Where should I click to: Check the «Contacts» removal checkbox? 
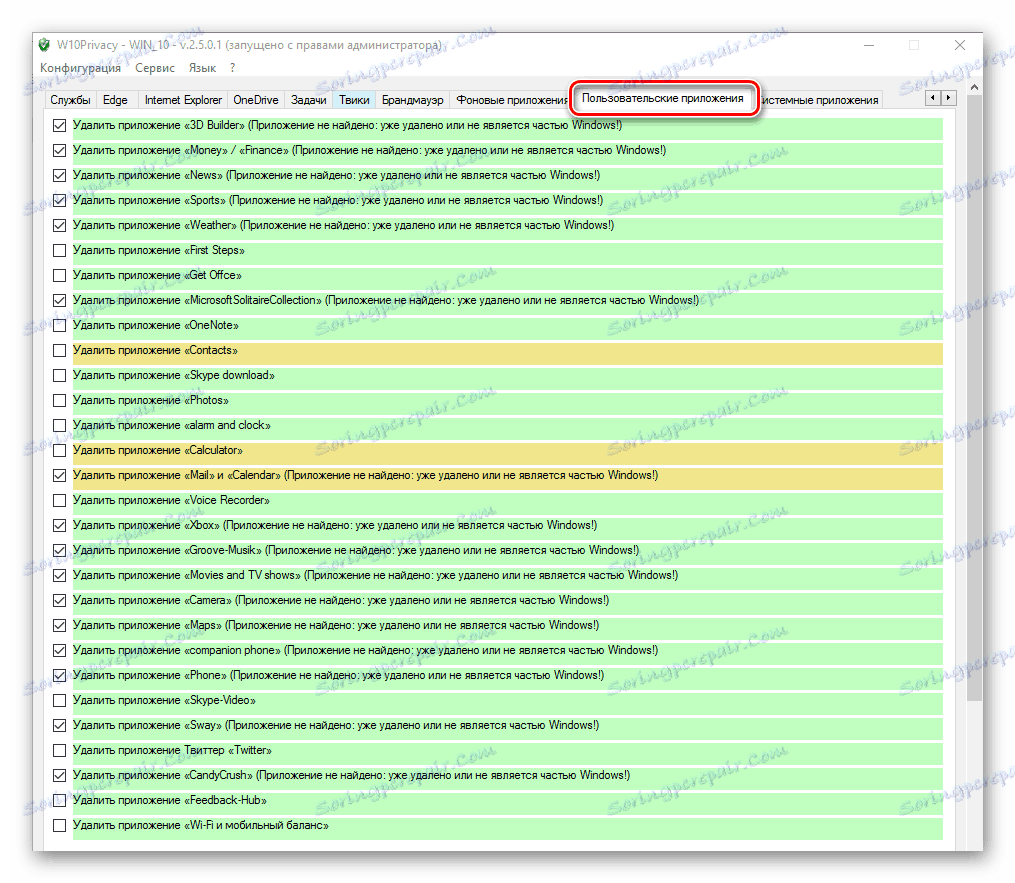click(60, 351)
